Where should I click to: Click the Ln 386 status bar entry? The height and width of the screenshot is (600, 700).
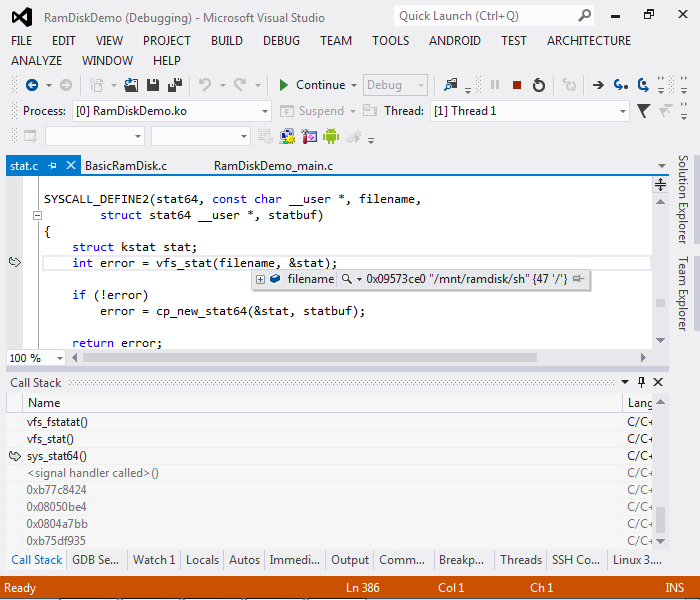coord(362,588)
